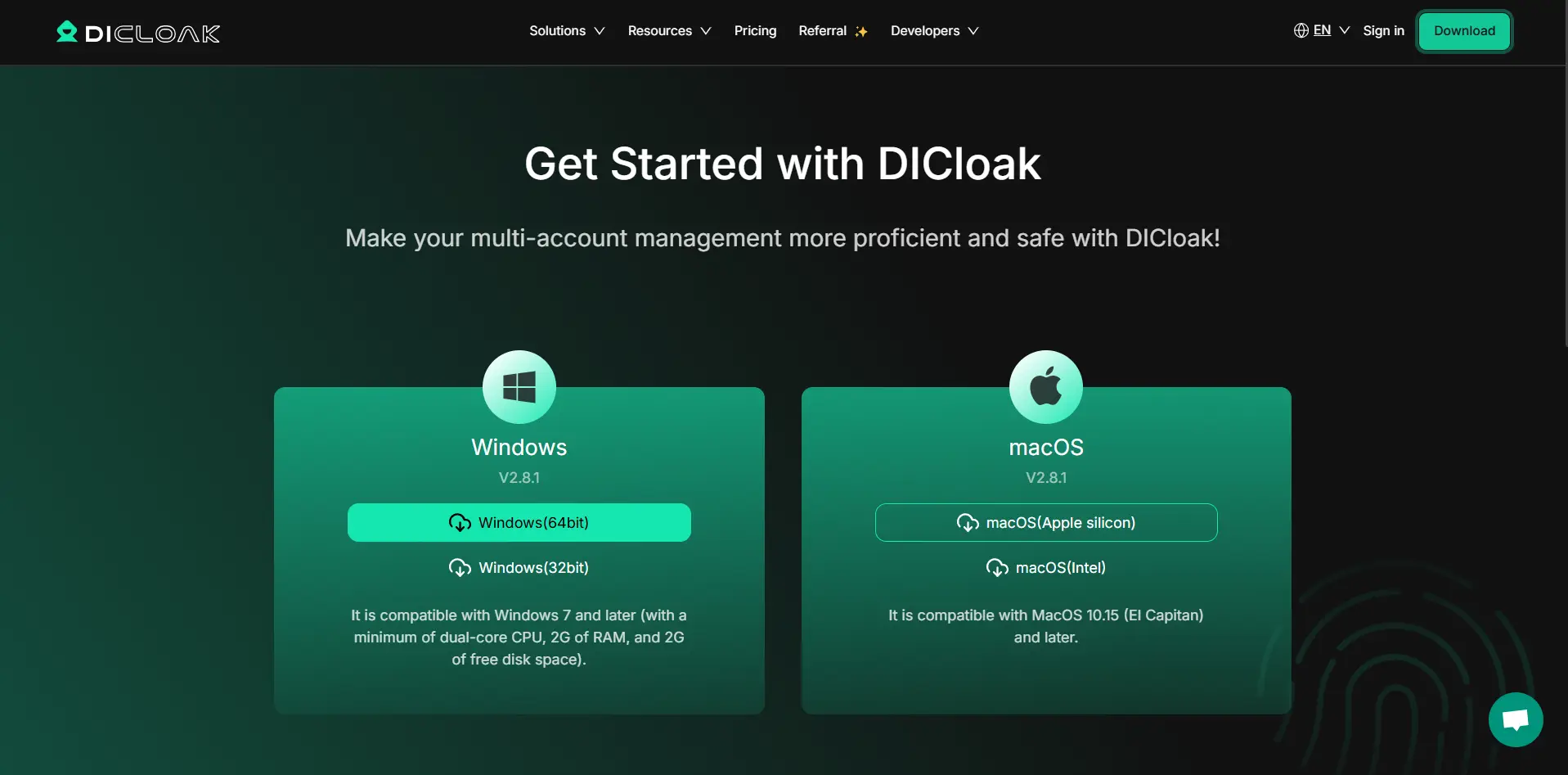
Task: Expand the Developers dropdown menu
Action: point(934,31)
